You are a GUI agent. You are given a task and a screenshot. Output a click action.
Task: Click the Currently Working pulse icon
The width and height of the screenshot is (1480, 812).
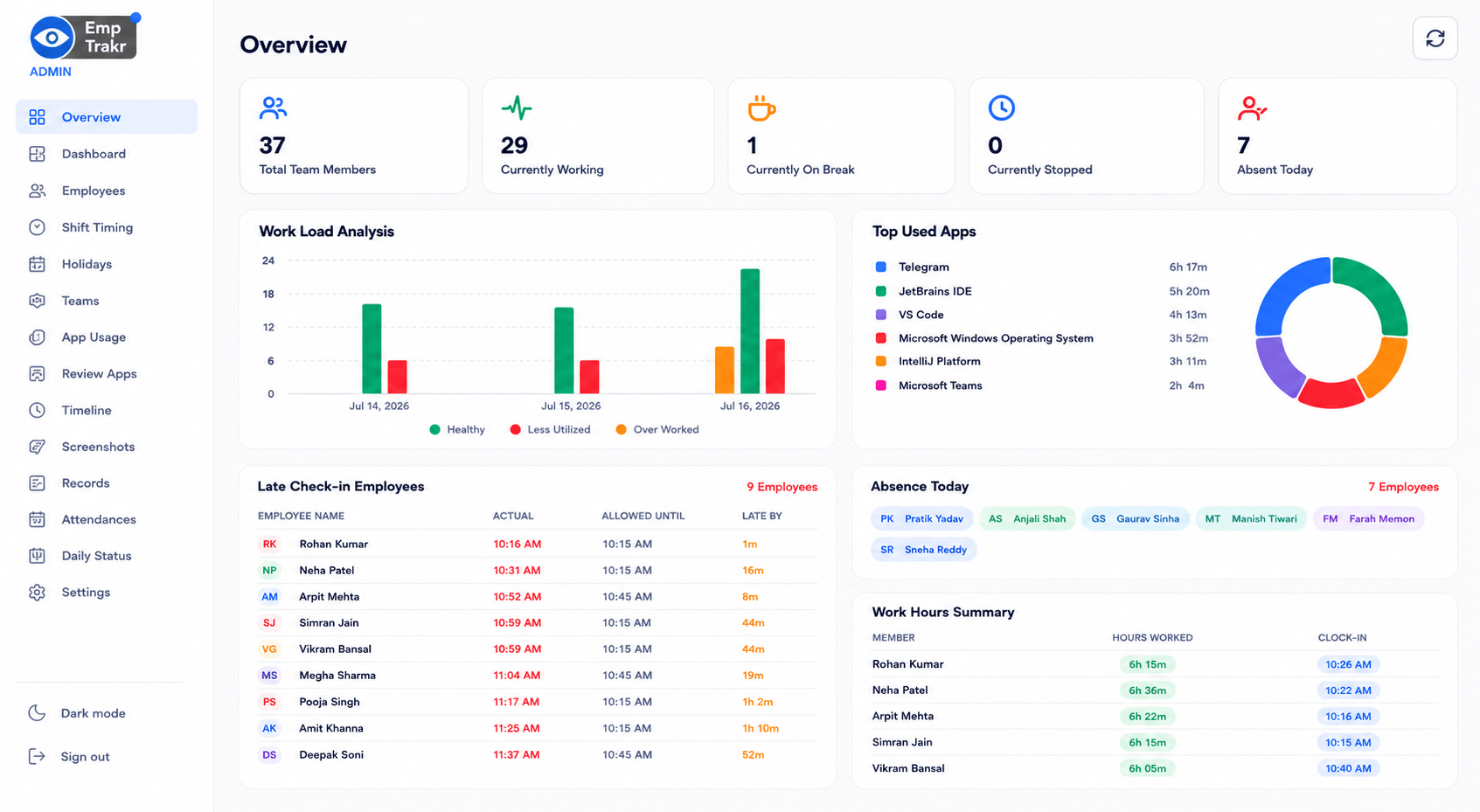517,108
